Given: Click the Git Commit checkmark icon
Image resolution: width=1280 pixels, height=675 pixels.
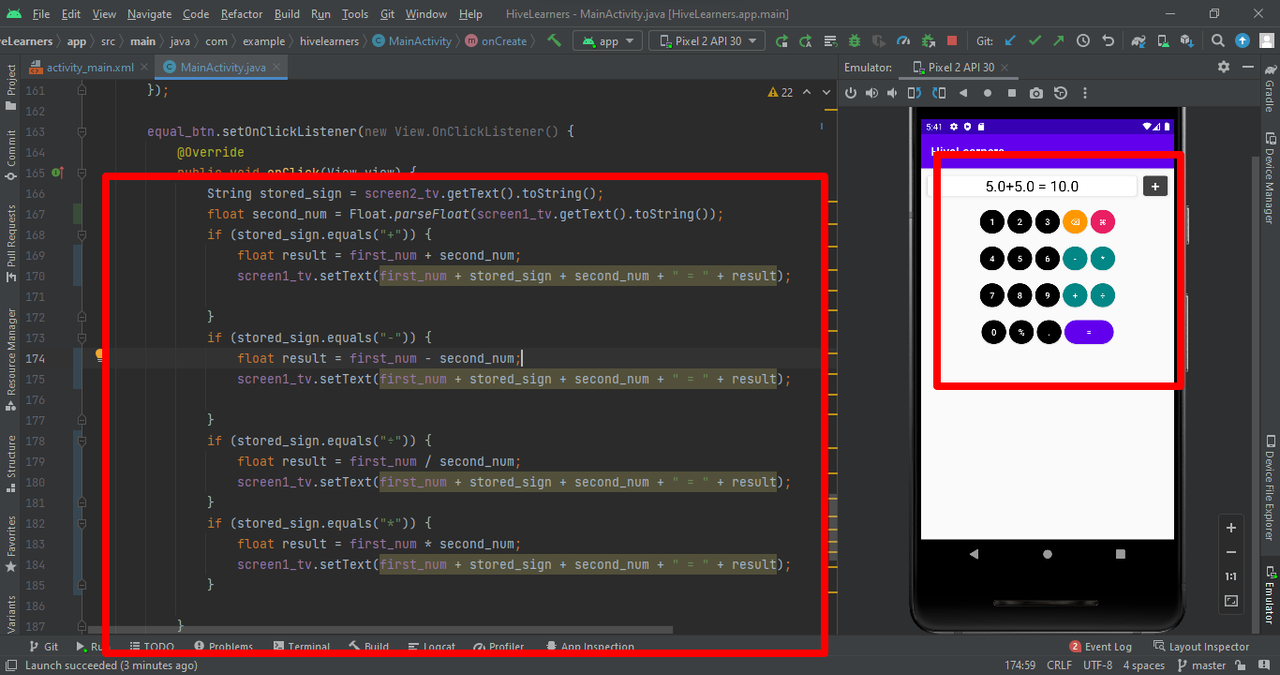Looking at the screenshot, I should pyautogui.click(x=1034, y=41).
